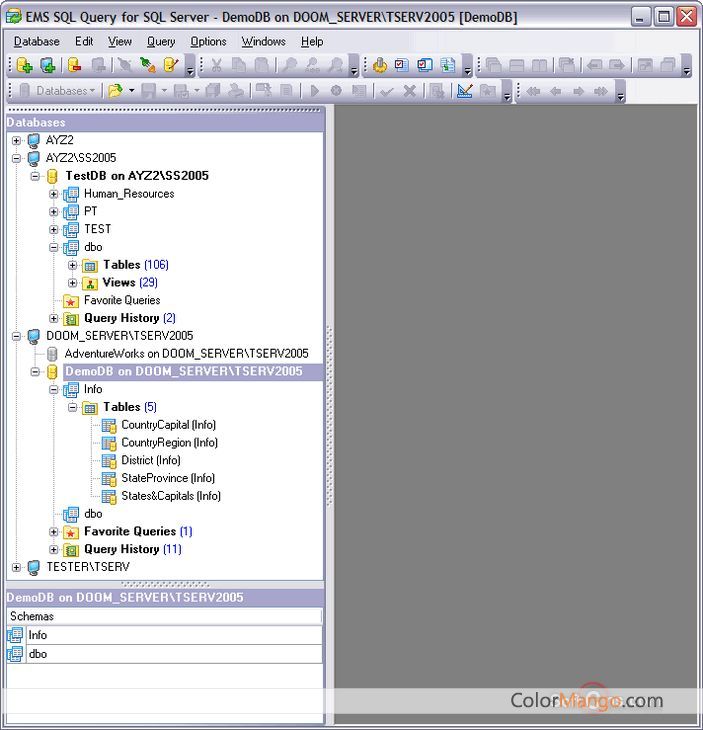Select TestDB on AYZ2\SS2005 database
The width and height of the screenshot is (703, 730).
(137, 176)
